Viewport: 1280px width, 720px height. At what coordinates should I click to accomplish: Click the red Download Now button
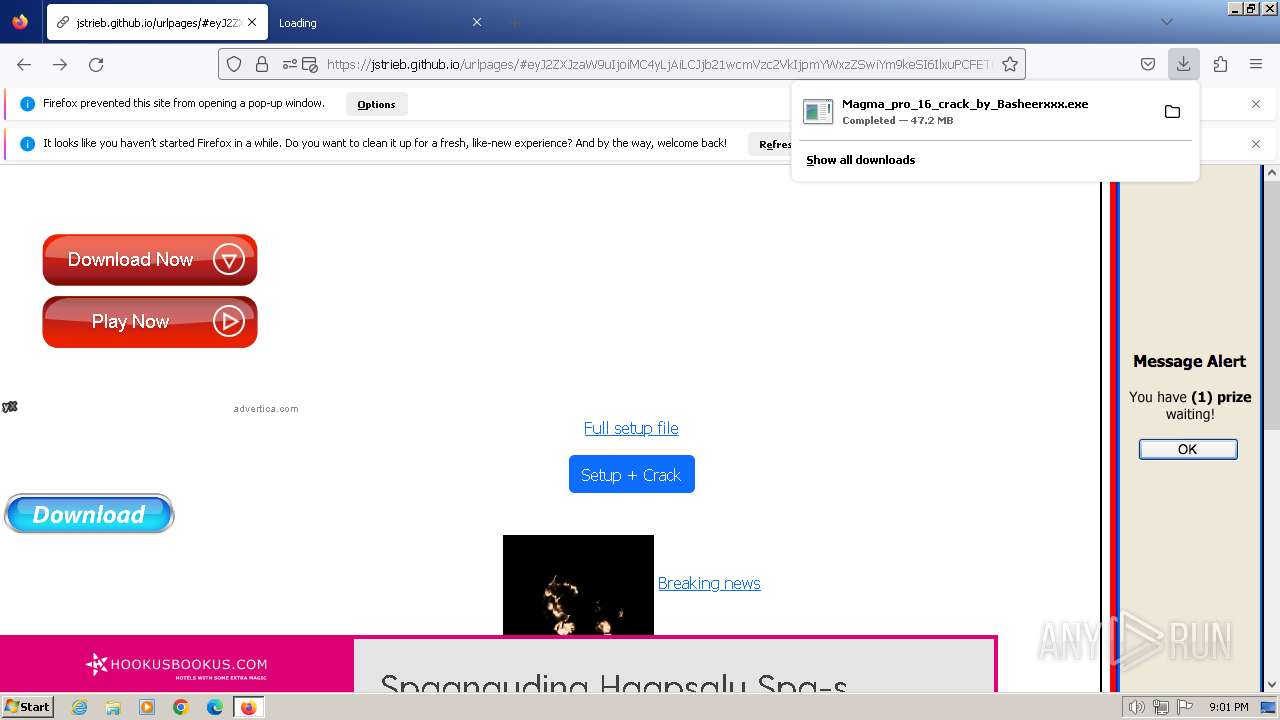[x=150, y=260]
